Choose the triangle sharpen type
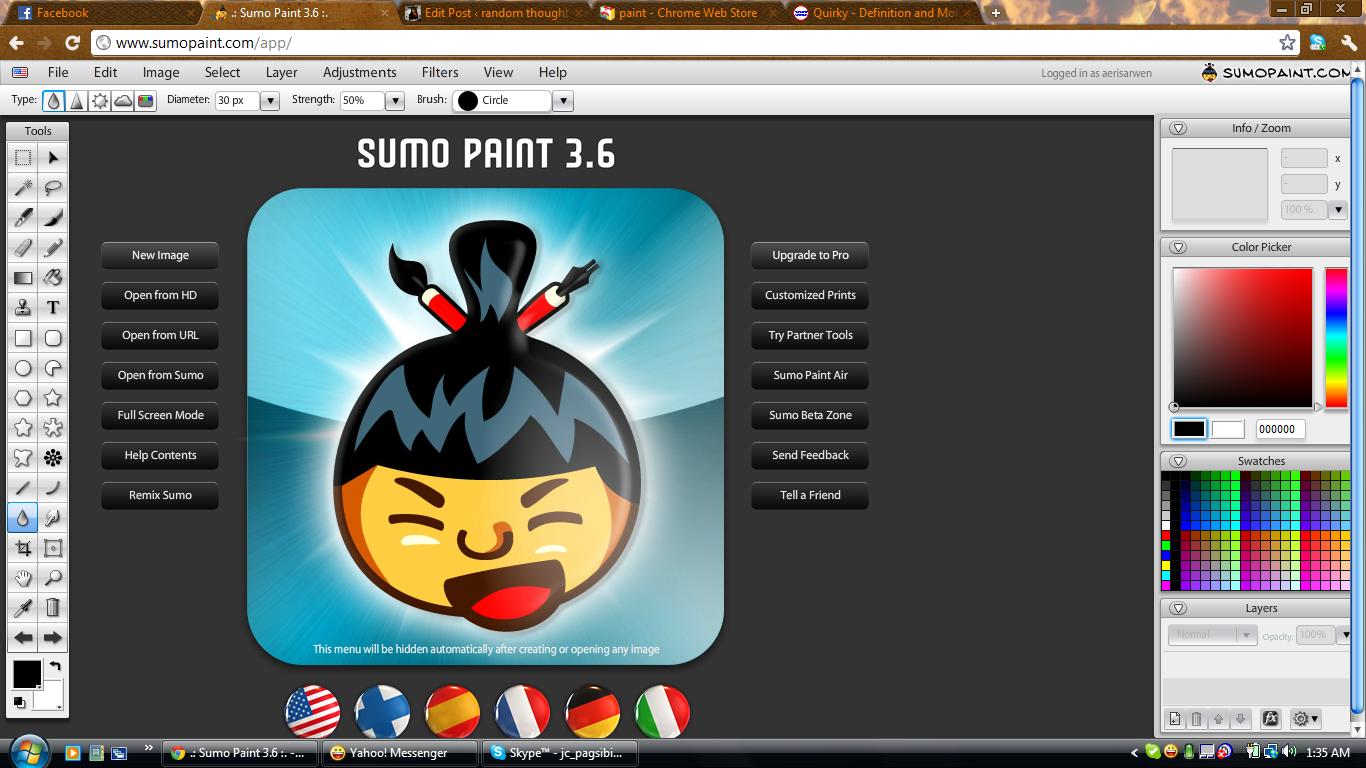The width and height of the screenshot is (1366, 768). pyautogui.click(x=77, y=101)
